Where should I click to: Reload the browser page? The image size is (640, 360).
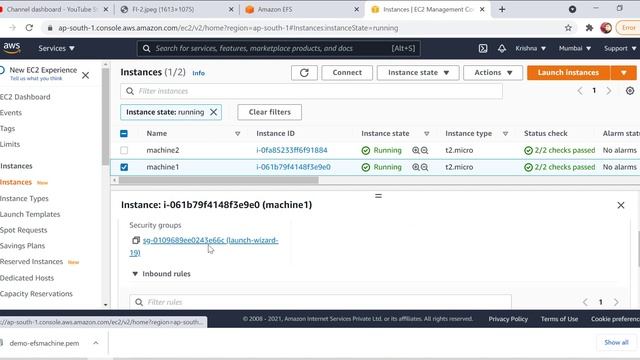pos(29,28)
